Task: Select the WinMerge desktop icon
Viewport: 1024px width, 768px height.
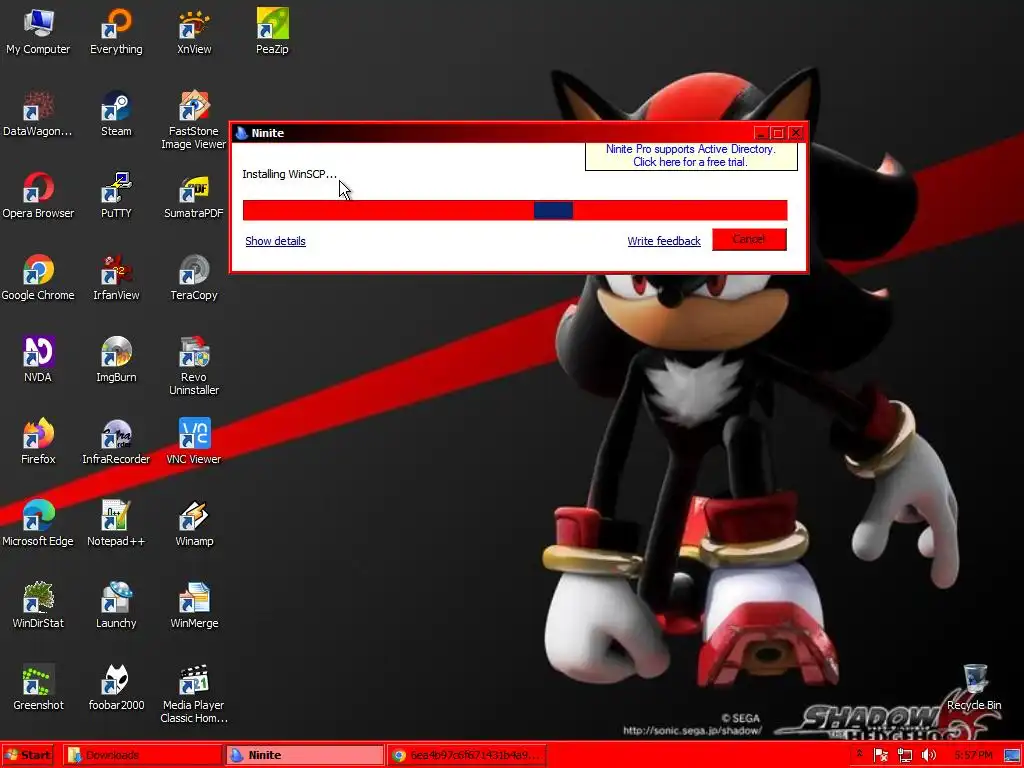Action: [x=194, y=605]
